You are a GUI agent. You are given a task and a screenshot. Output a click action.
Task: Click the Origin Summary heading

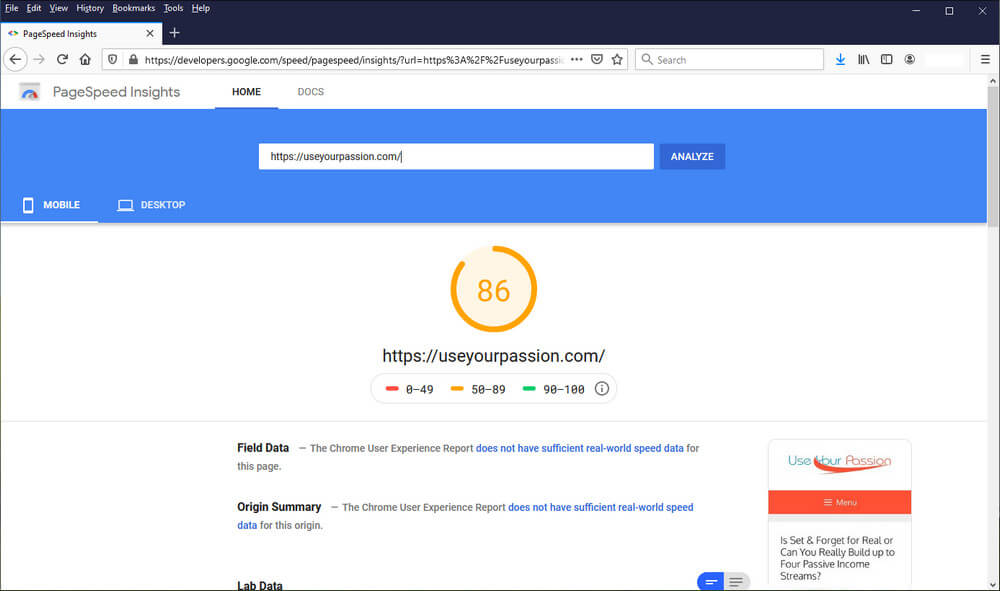[279, 507]
